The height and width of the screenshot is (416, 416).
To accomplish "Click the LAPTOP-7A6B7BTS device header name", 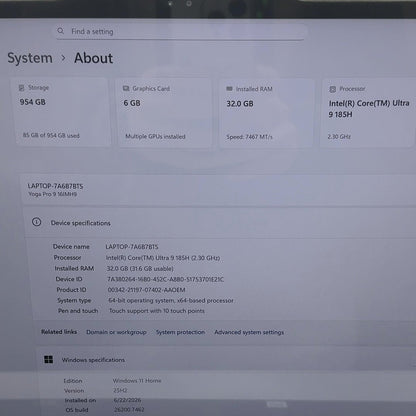I will pyautogui.click(x=55, y=186).
